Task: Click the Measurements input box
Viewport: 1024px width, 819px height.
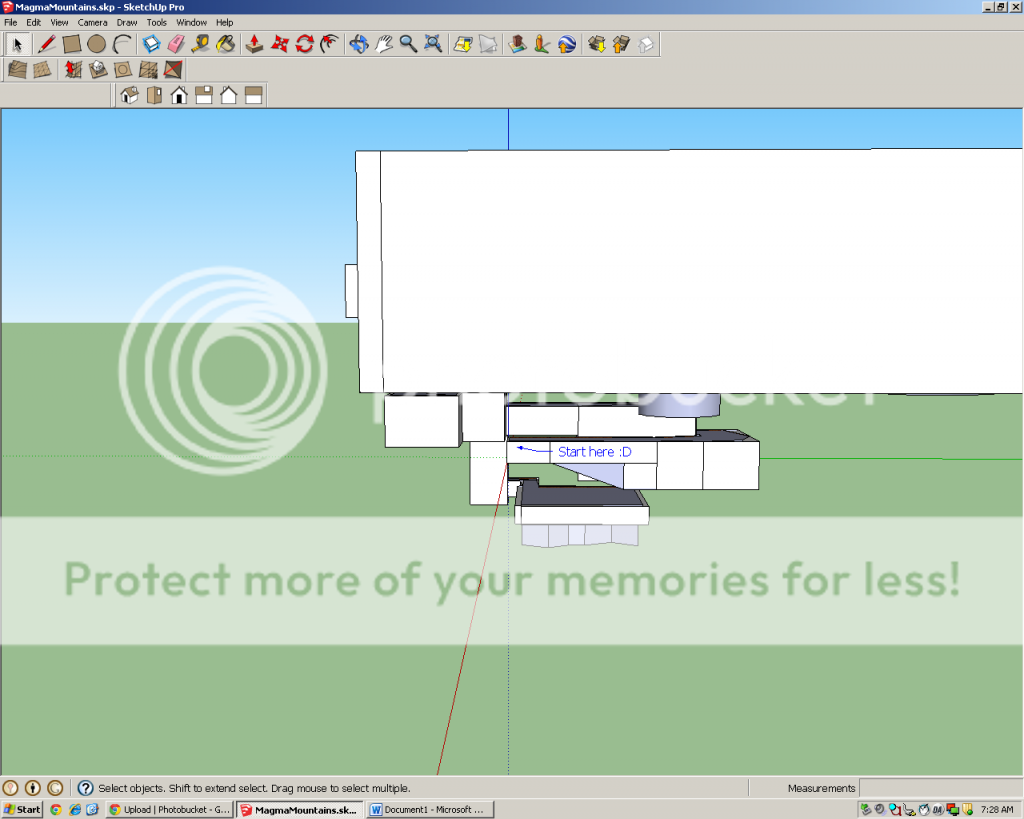Action: tap(939, 788)
